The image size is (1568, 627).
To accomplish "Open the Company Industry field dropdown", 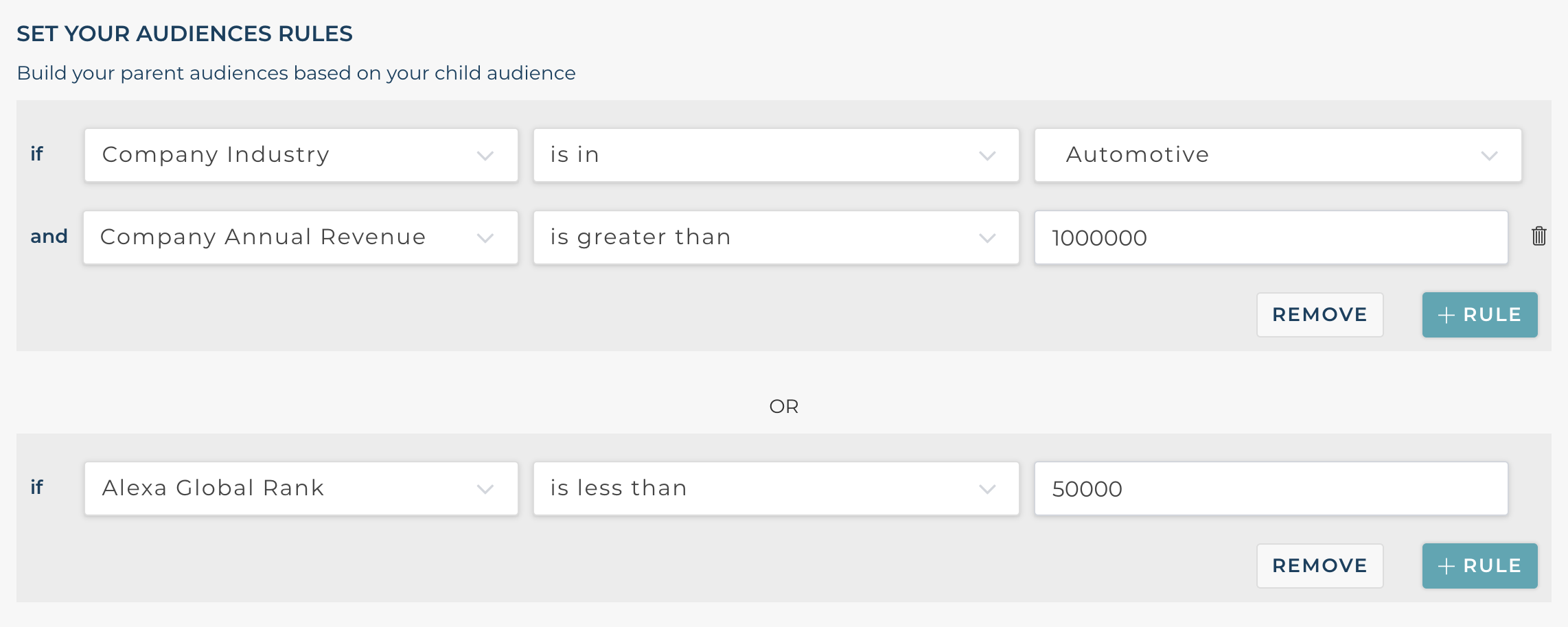I will (301, 155).
